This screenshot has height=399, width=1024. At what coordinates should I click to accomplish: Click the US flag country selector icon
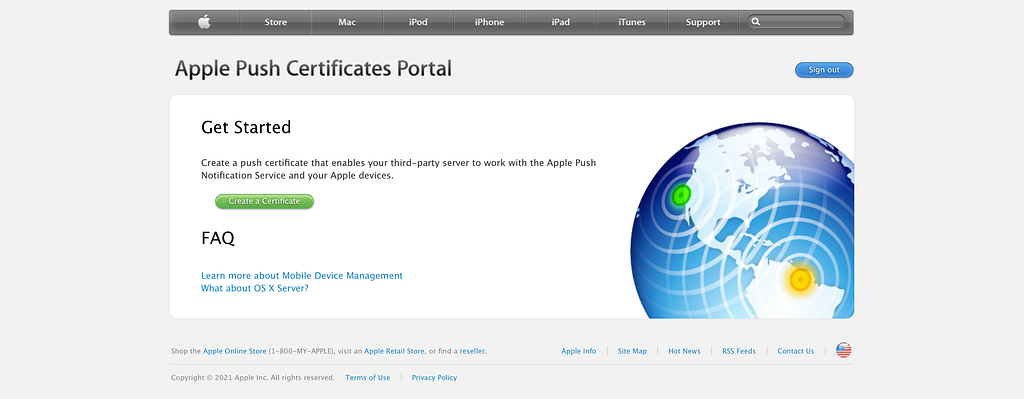844,350
